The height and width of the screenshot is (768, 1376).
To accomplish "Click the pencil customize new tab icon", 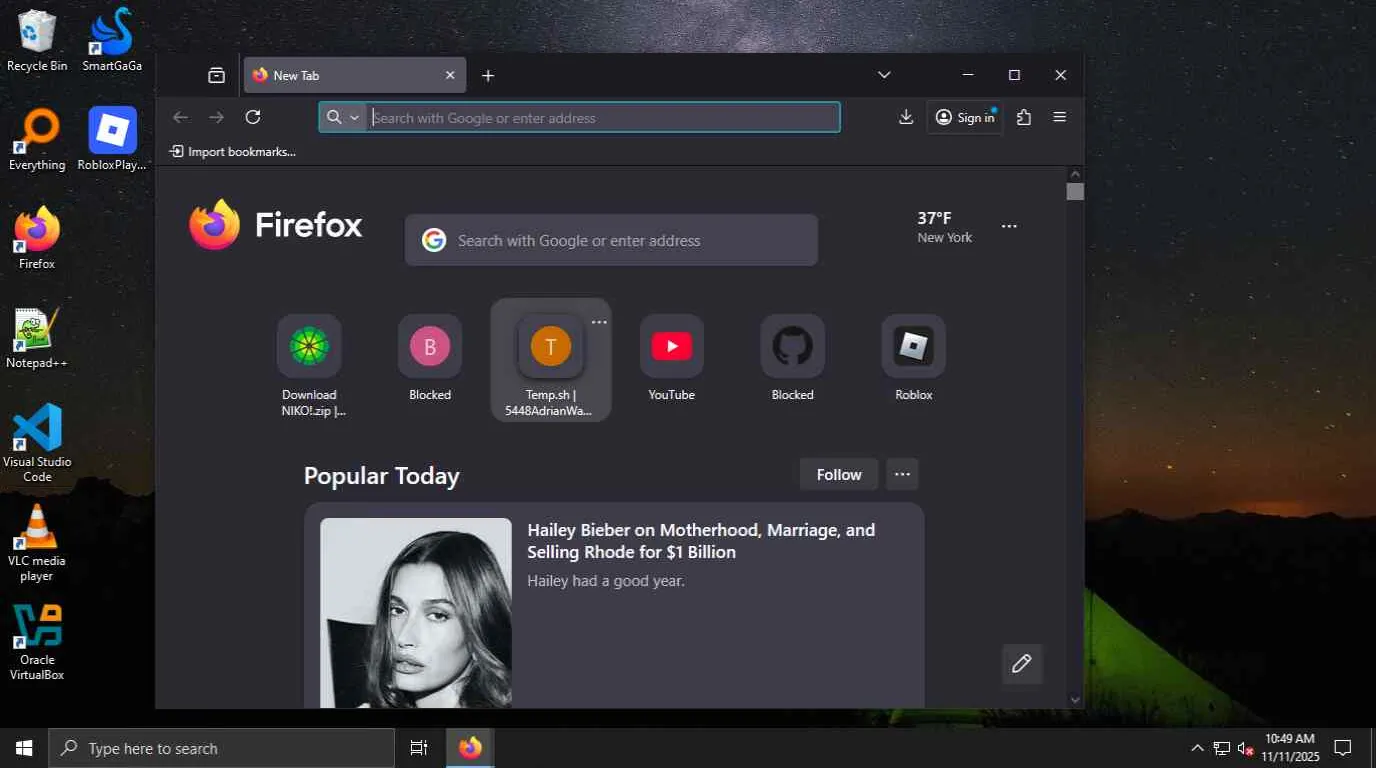I will [1021, 664].
